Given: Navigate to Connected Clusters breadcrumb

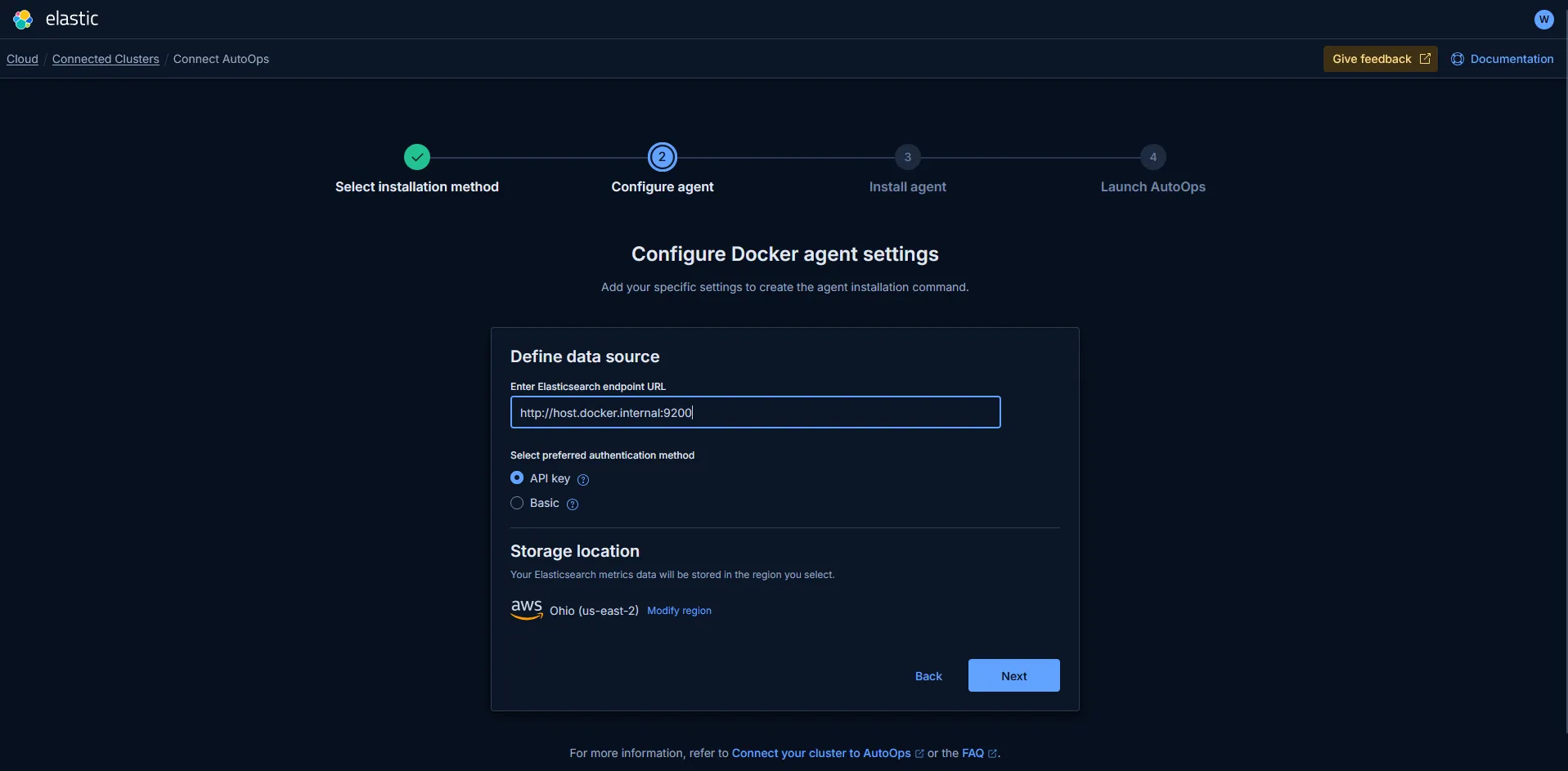Looking at the screenshot, I should 106,59.
